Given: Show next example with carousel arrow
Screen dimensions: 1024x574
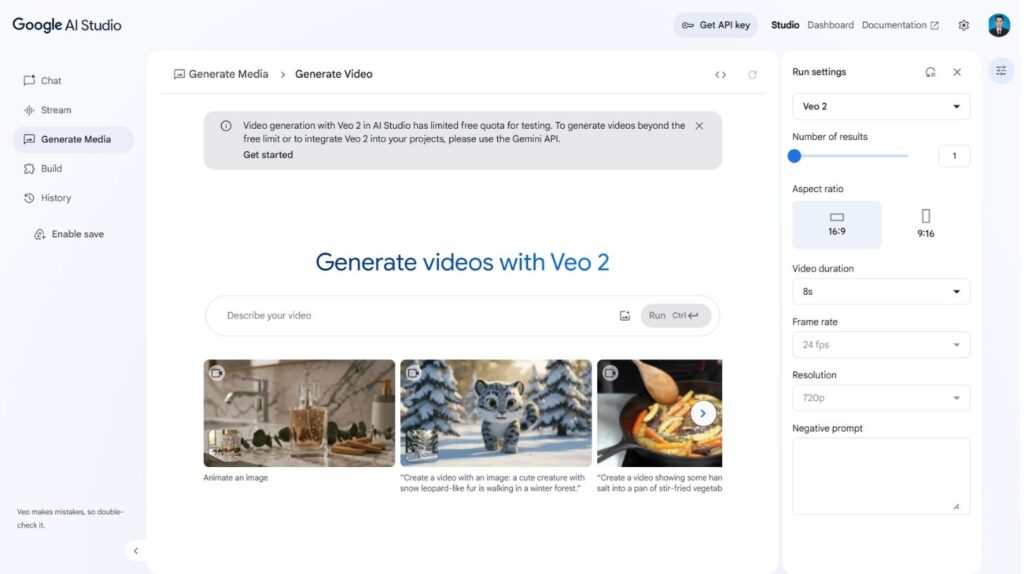Looking at the screenshot, I should [703, 413].
